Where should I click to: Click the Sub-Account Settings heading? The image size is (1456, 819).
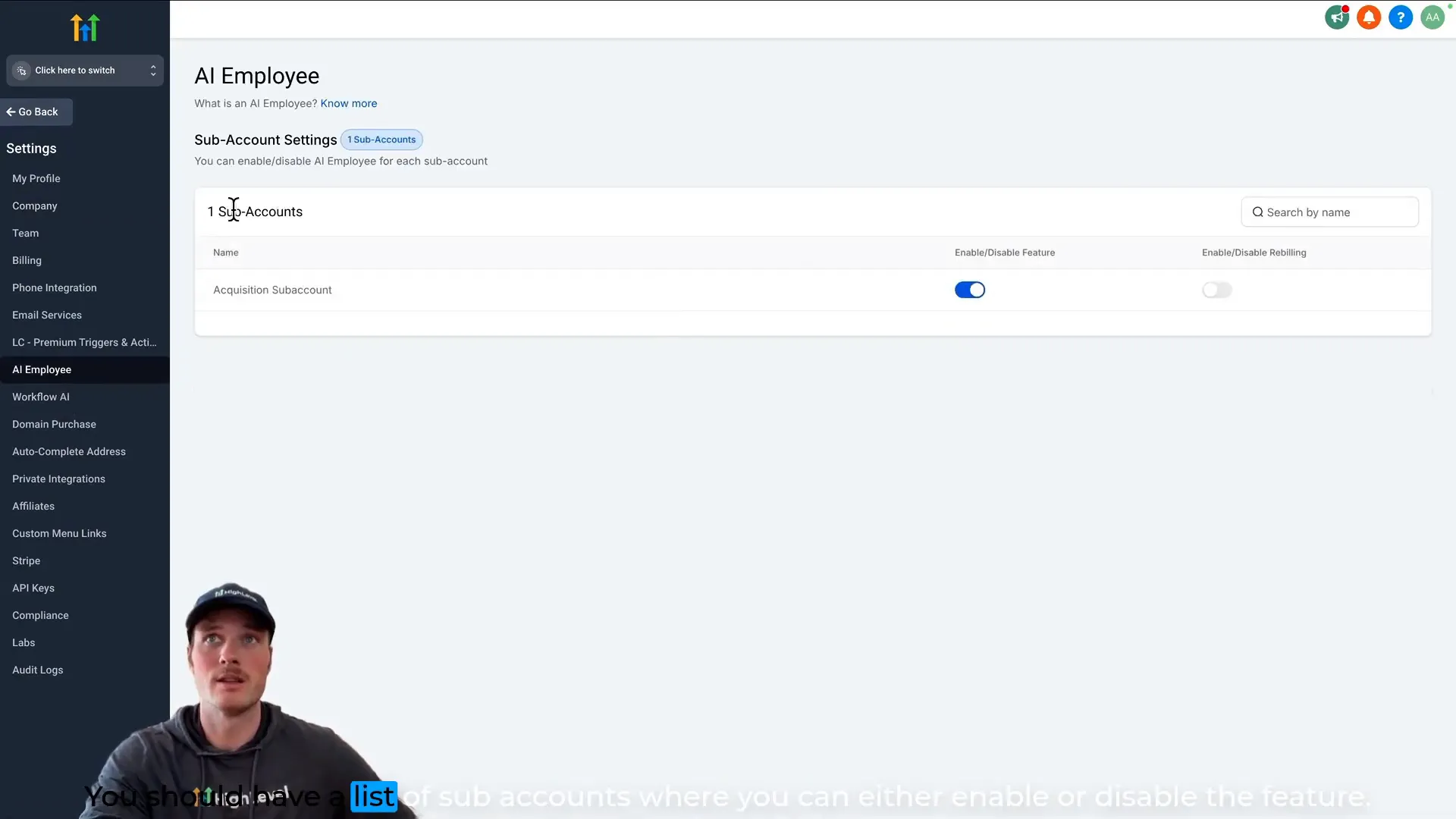(x=265, y=140)
